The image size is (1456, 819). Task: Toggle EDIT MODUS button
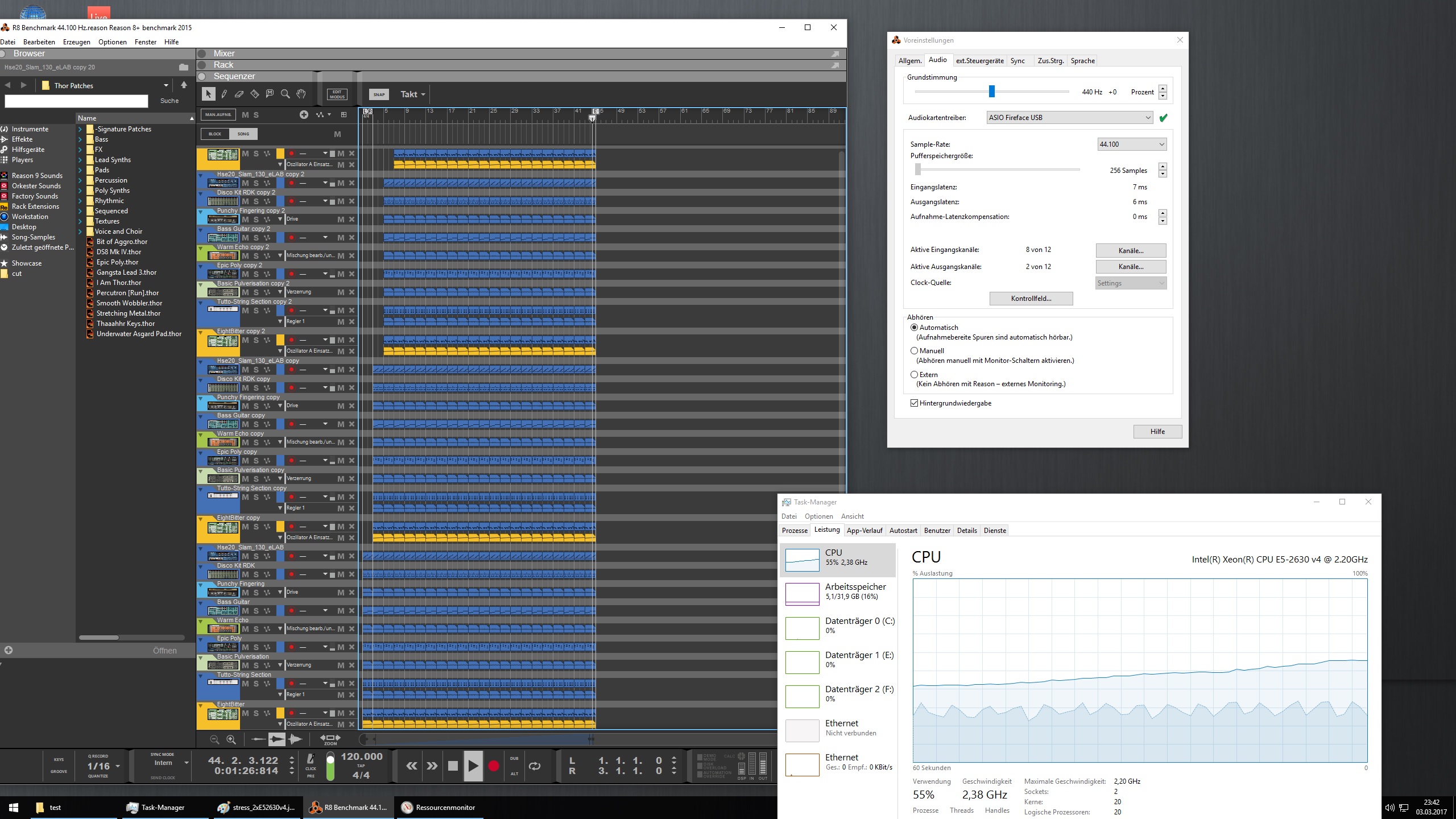(x=337, y=94)
